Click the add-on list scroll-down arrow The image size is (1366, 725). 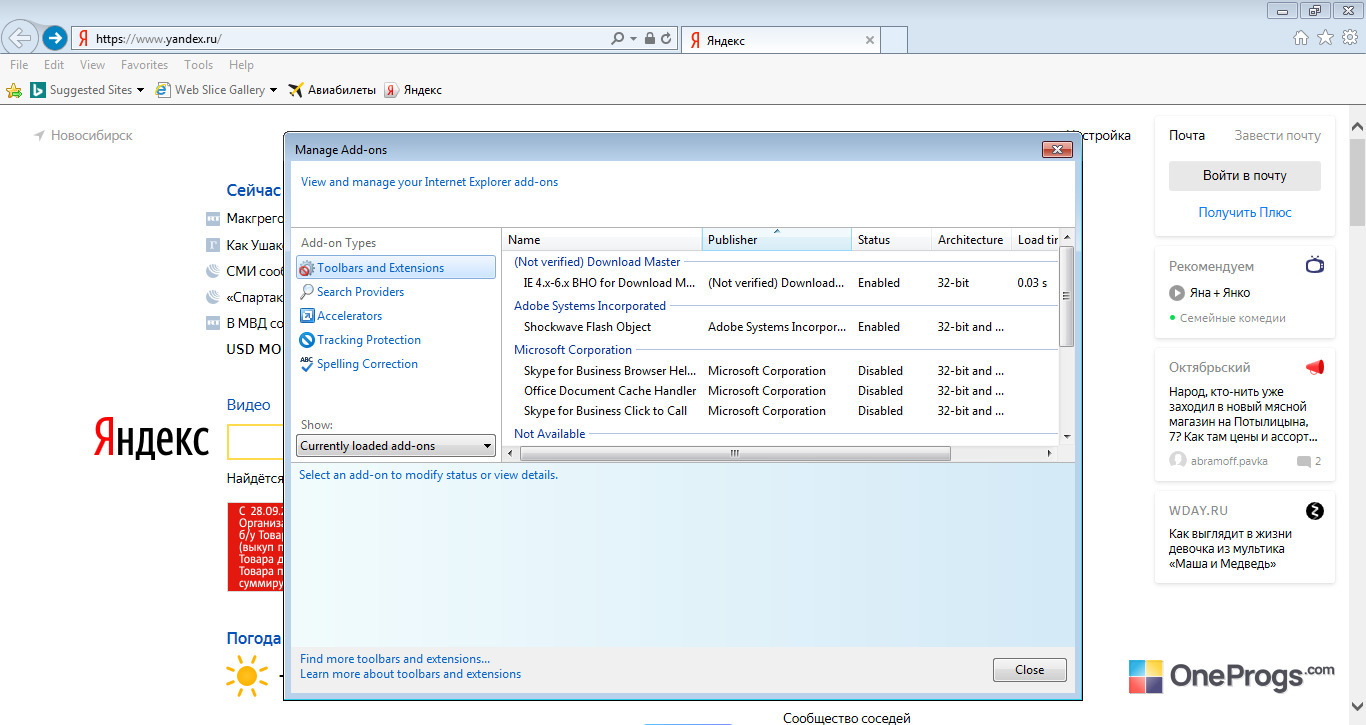pos(1066,436)
